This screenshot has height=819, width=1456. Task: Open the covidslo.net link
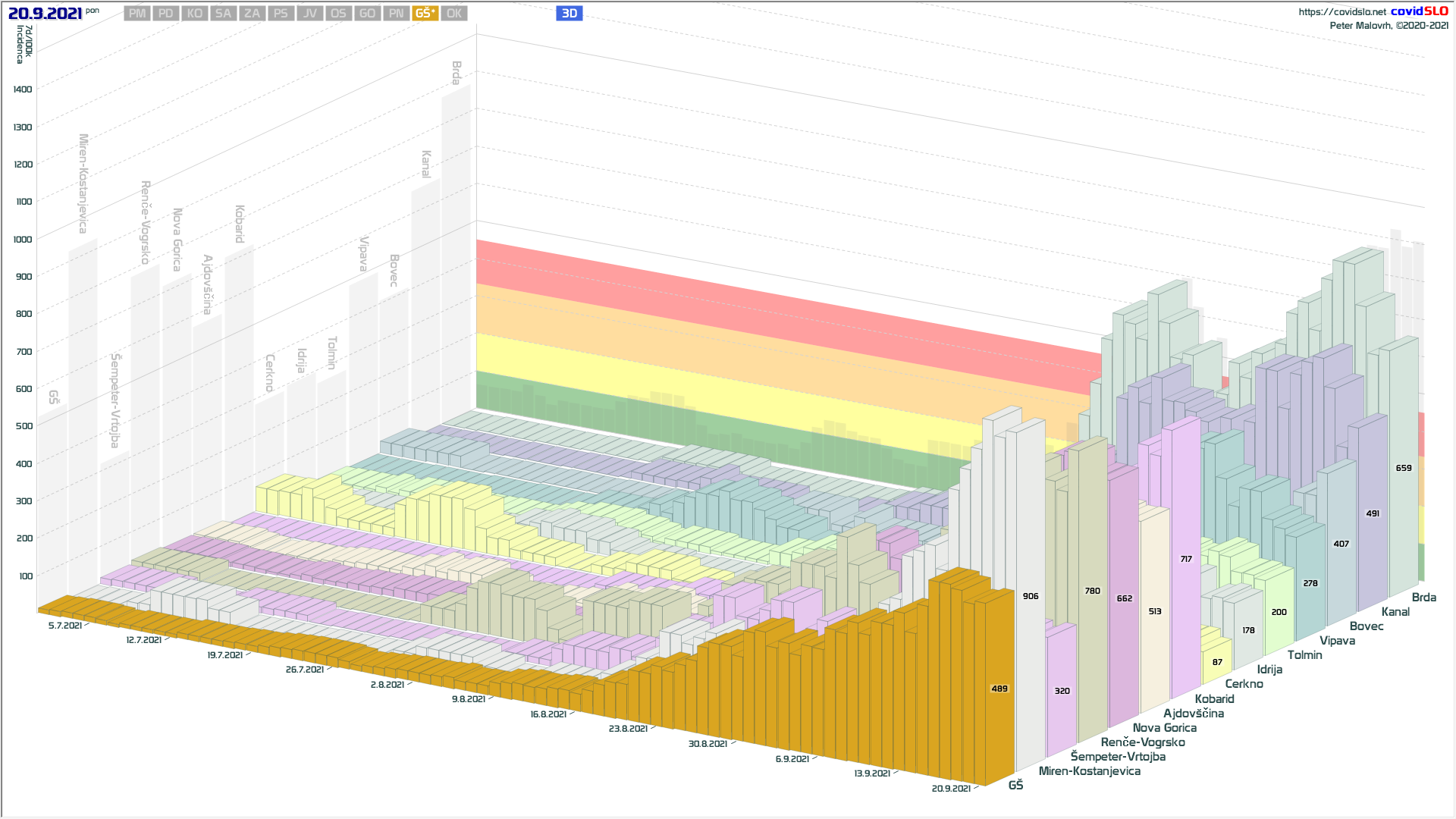[x=1341, y=12]
